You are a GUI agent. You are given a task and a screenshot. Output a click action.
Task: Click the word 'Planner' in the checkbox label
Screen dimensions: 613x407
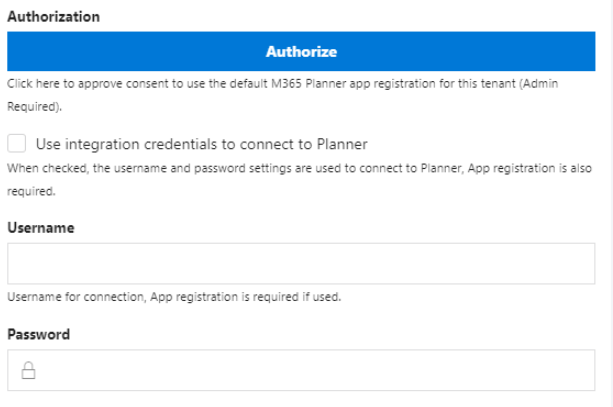click(342, 144)
